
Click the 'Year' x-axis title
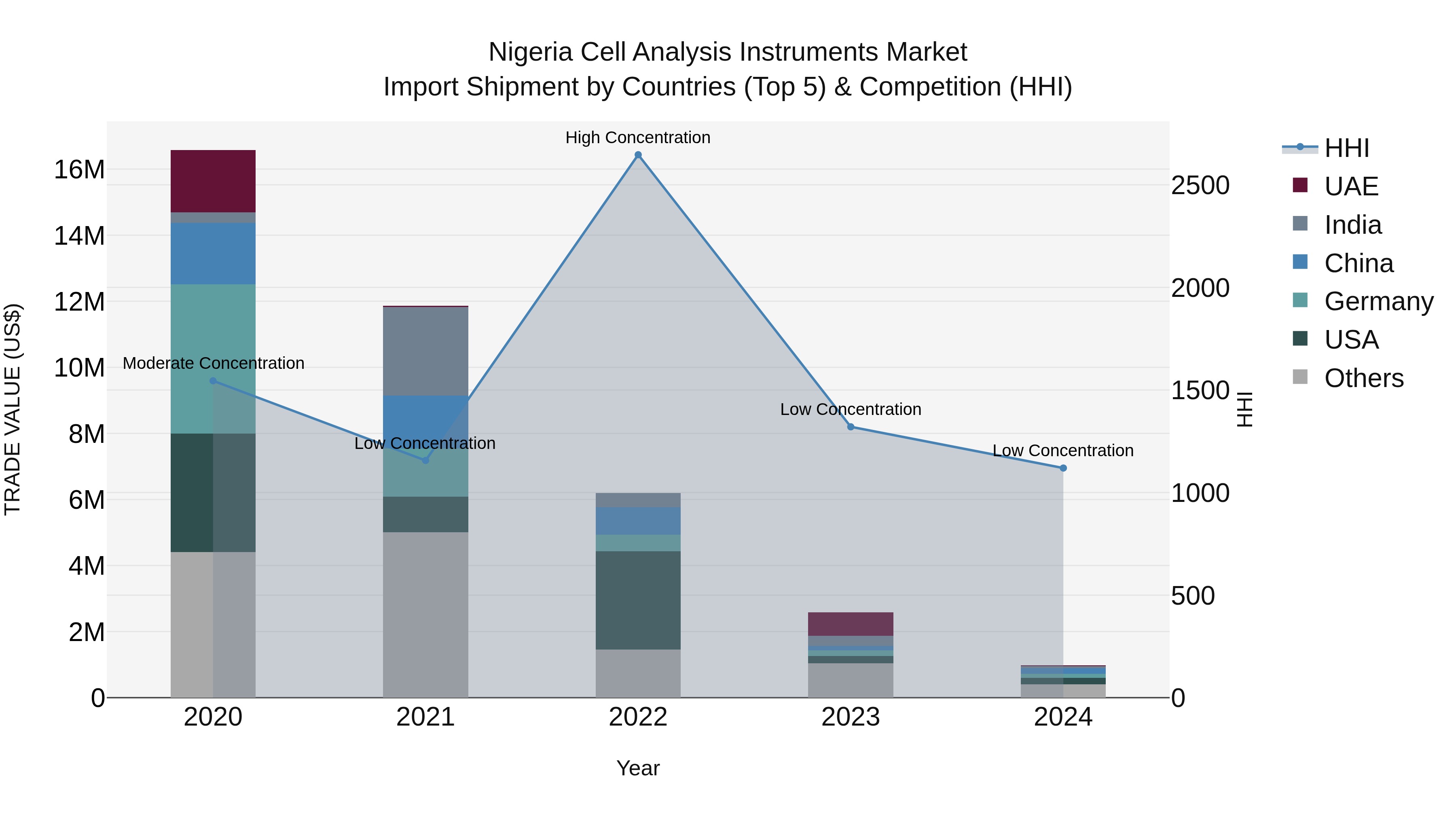pos(638,768)
